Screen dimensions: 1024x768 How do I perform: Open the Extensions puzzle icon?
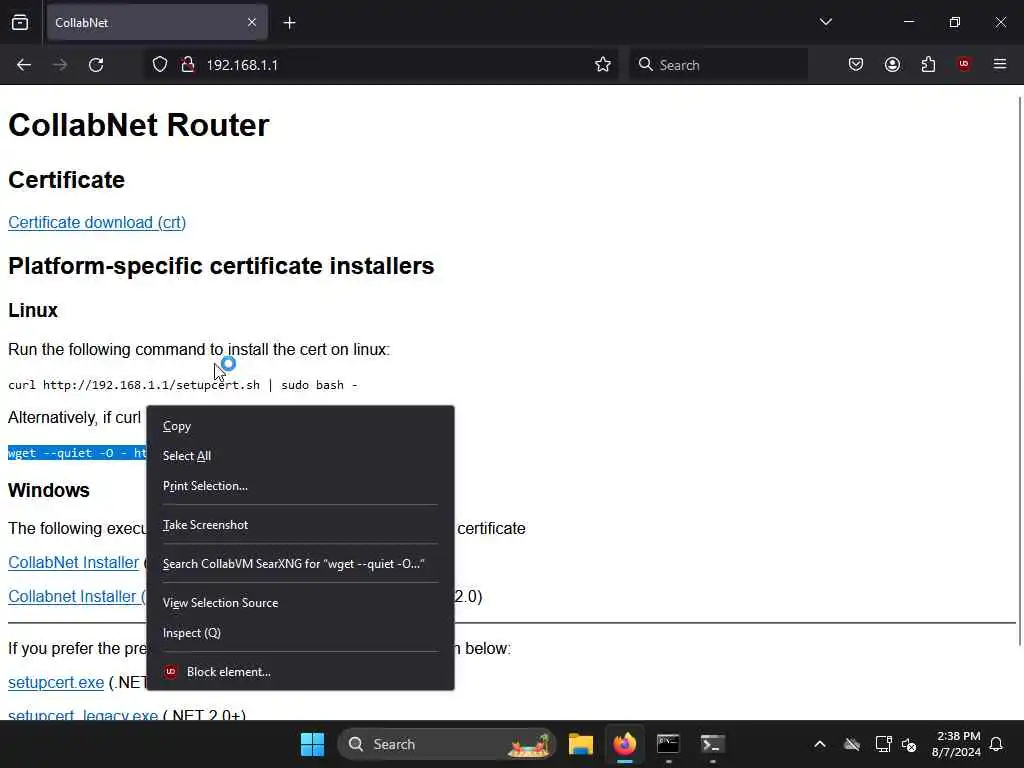[928, 64]
